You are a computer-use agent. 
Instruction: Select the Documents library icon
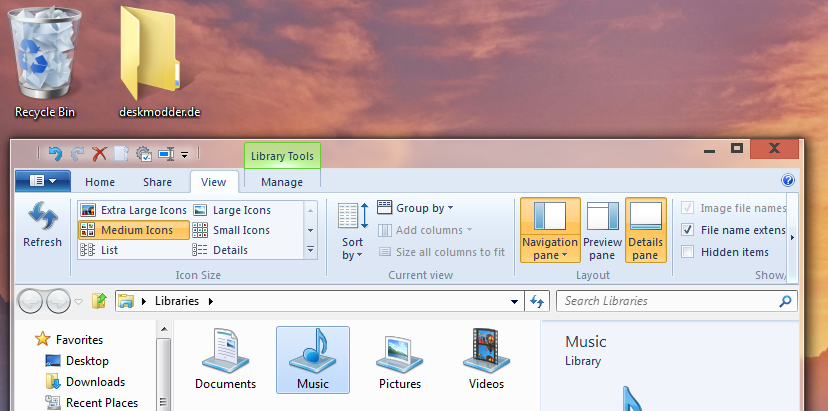225,359
